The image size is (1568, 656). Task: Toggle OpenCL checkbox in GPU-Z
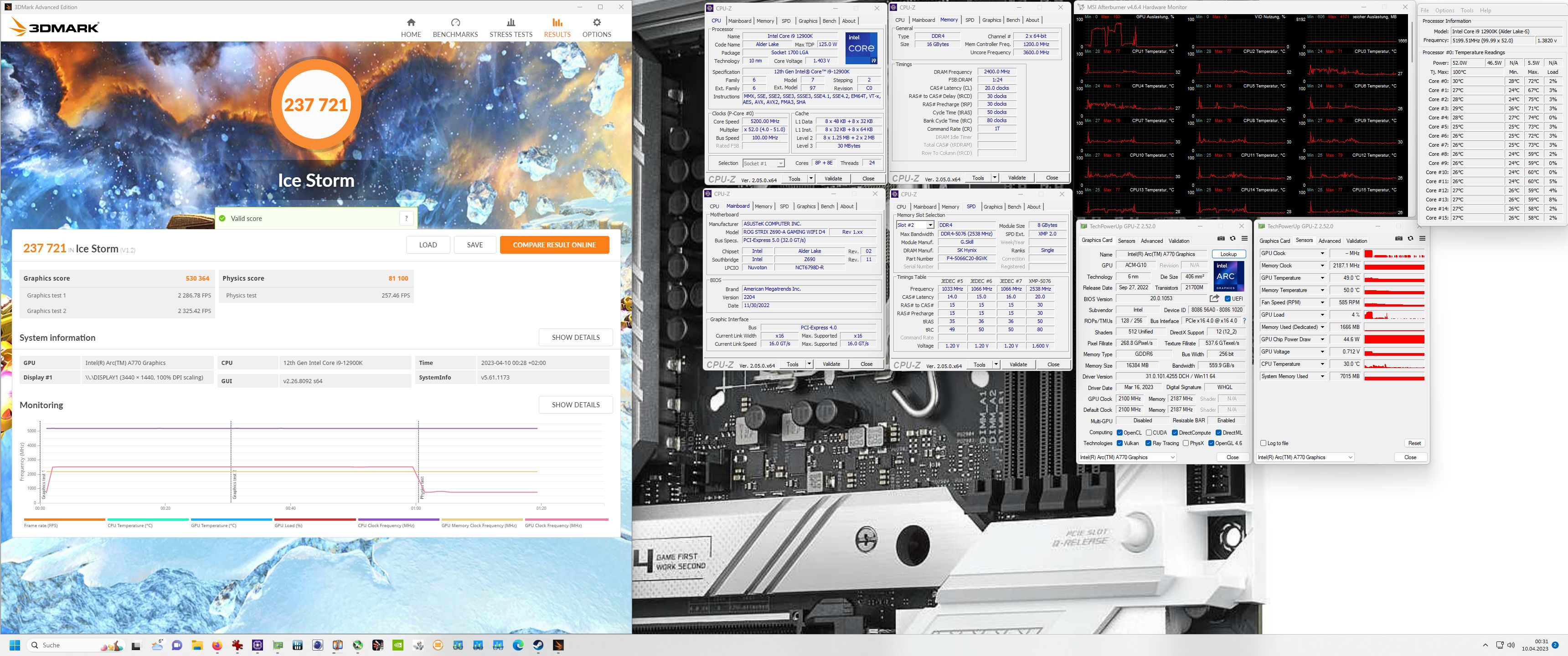(1119, 433)
